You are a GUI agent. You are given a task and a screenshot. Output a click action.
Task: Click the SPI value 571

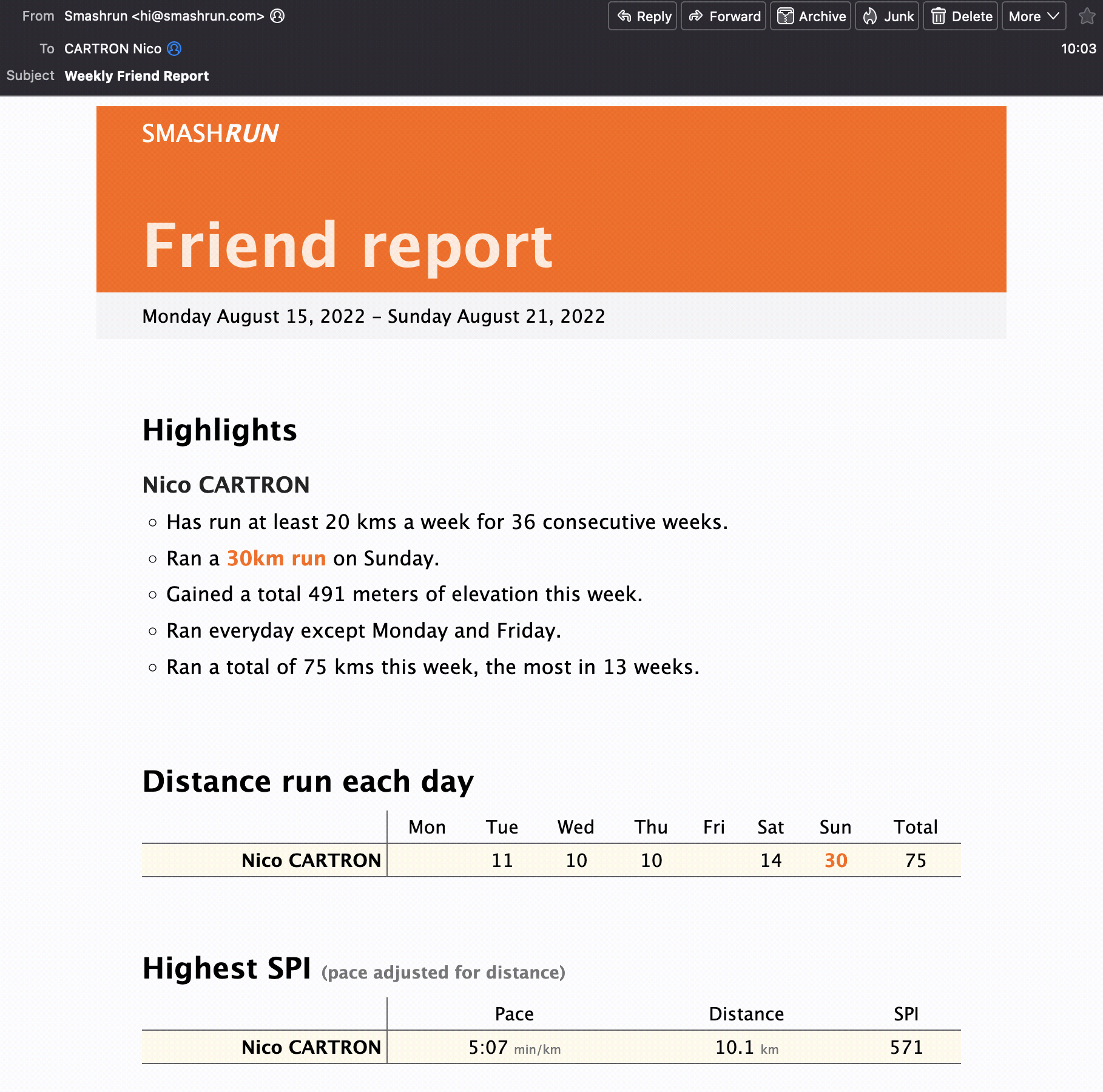pos(906,1047)
